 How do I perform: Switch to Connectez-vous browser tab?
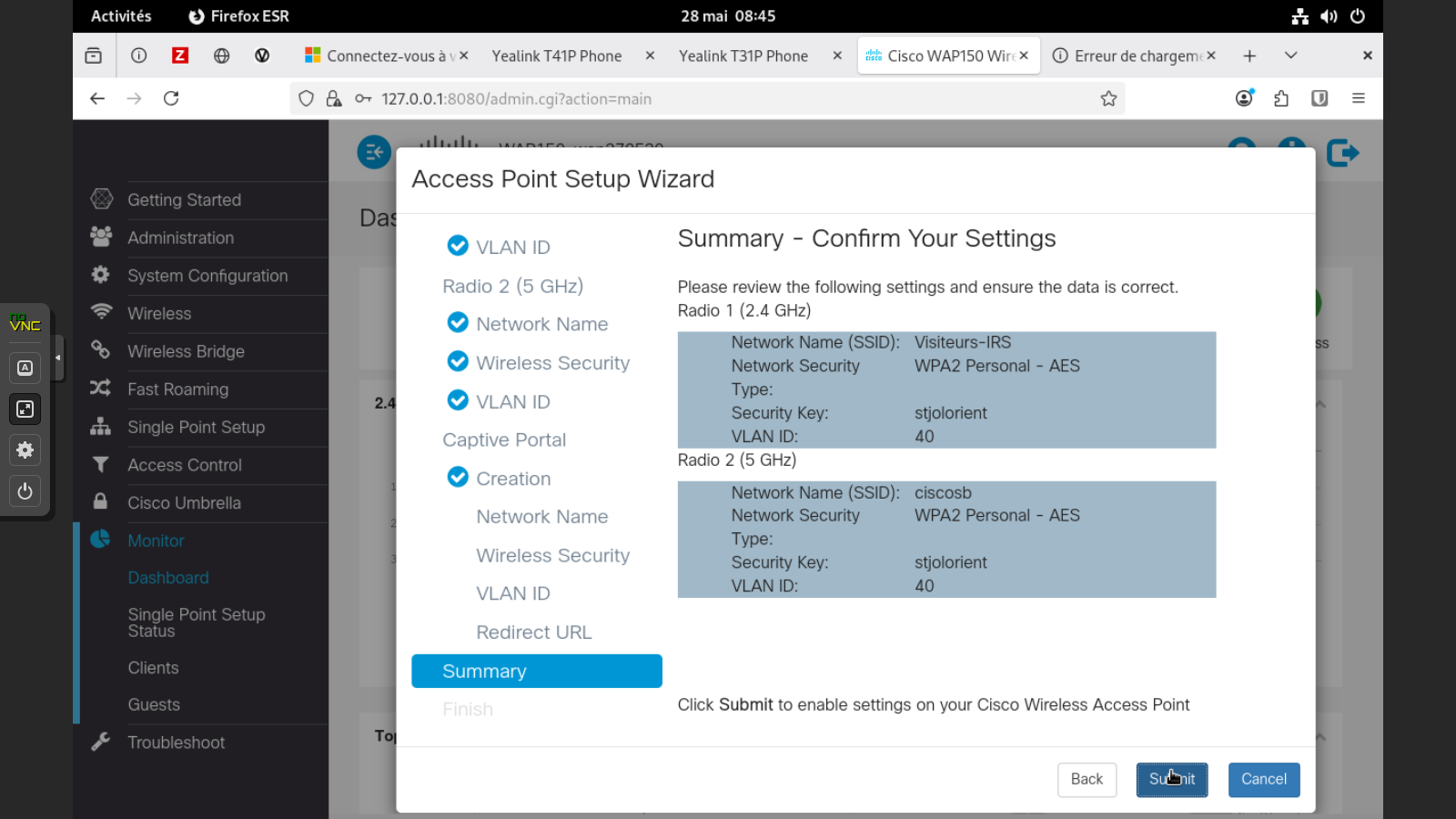click(x=387, y=56)
